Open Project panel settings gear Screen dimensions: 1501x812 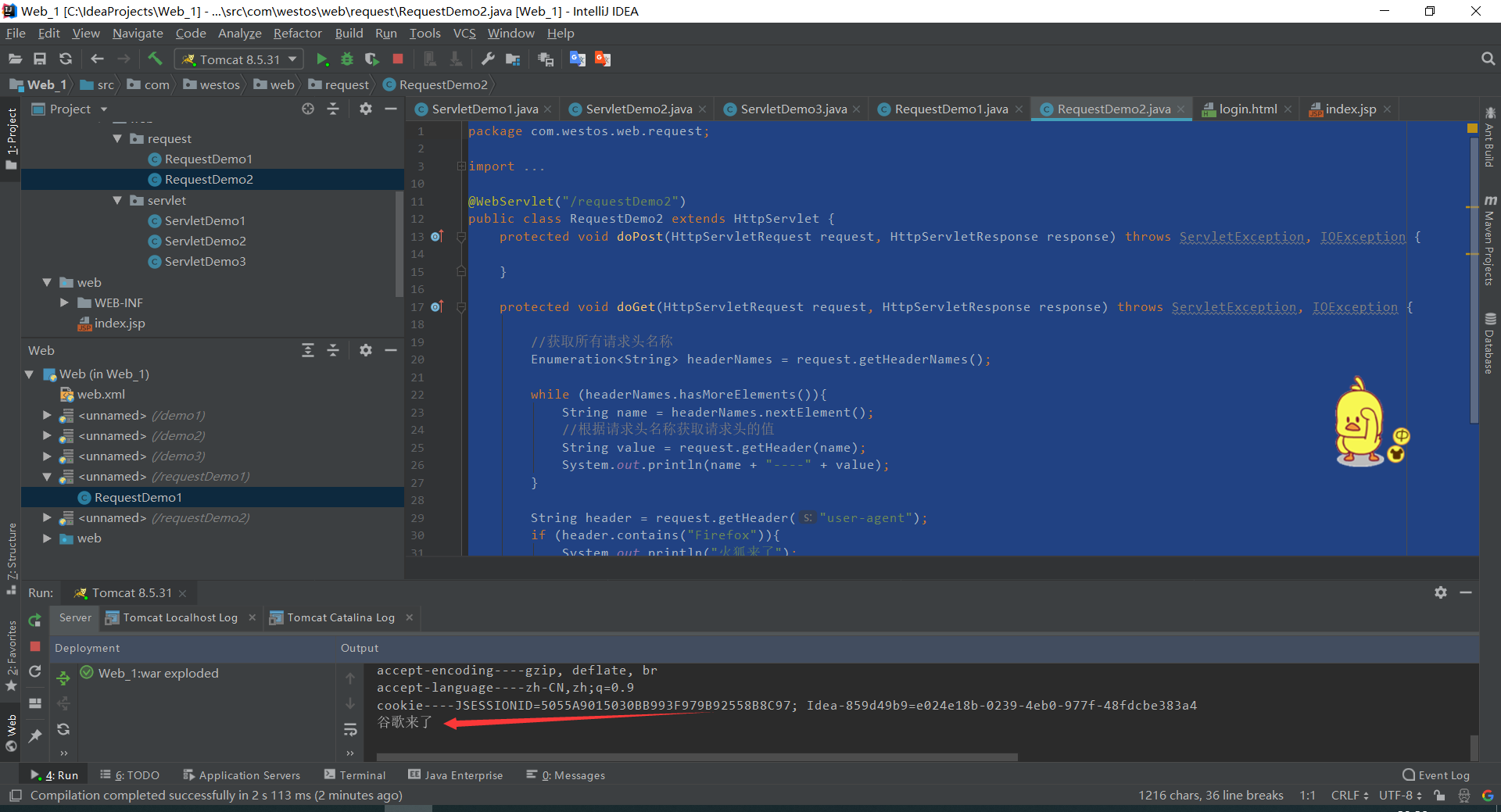point(366,109)
